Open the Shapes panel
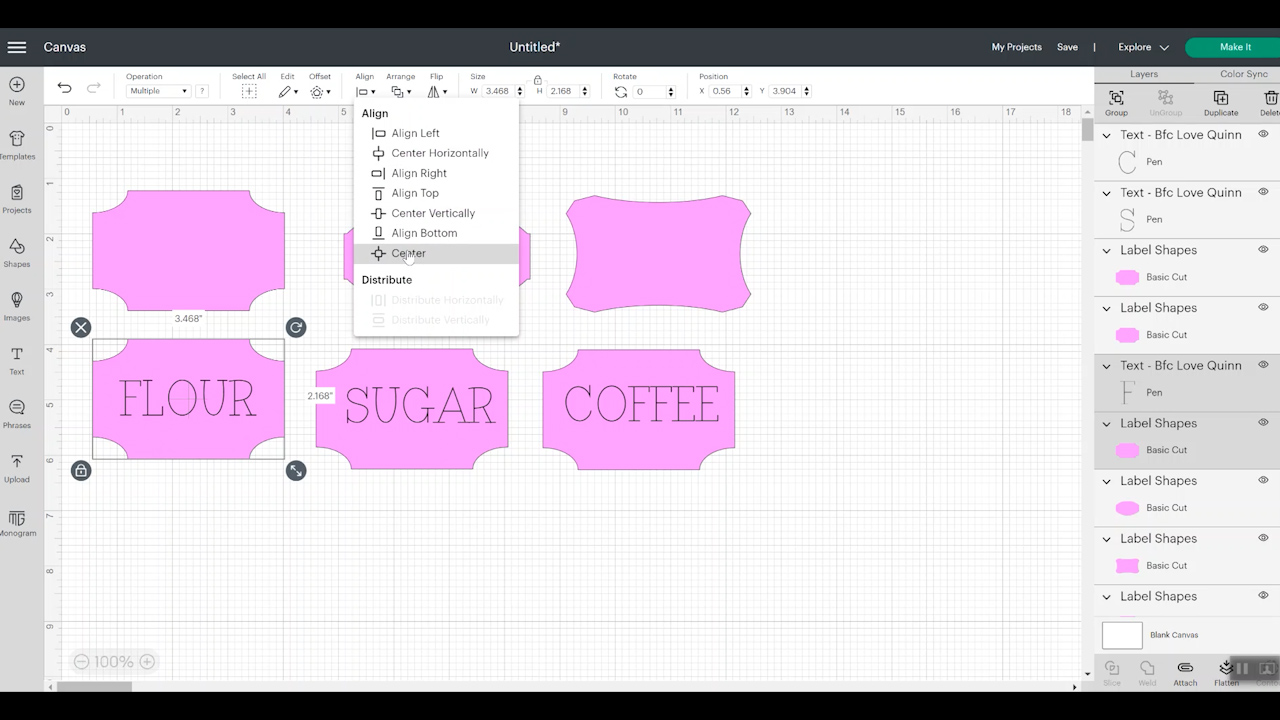 click(x=17, y=247)
